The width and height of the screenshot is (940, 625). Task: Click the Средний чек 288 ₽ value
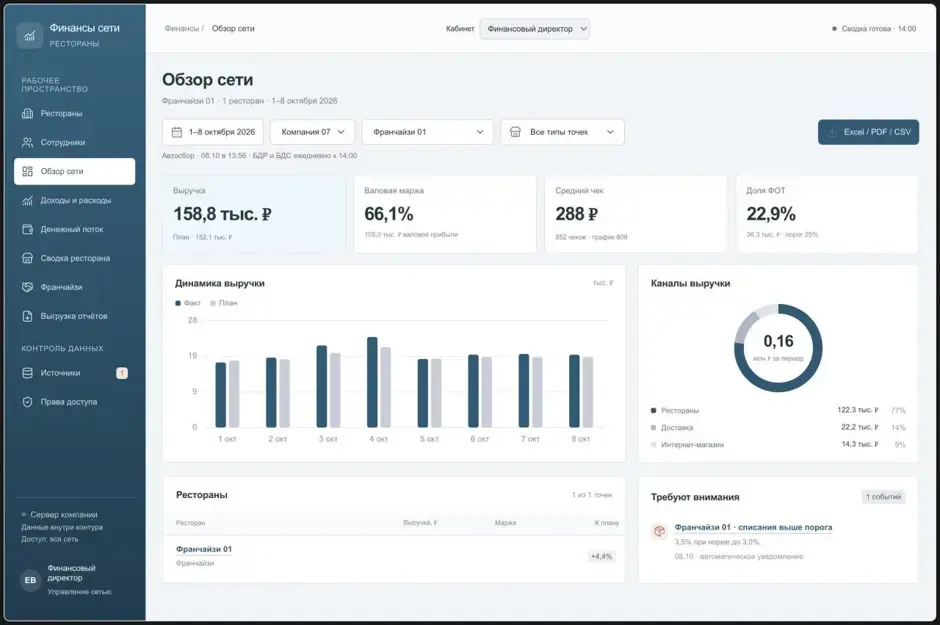(576, 214)
